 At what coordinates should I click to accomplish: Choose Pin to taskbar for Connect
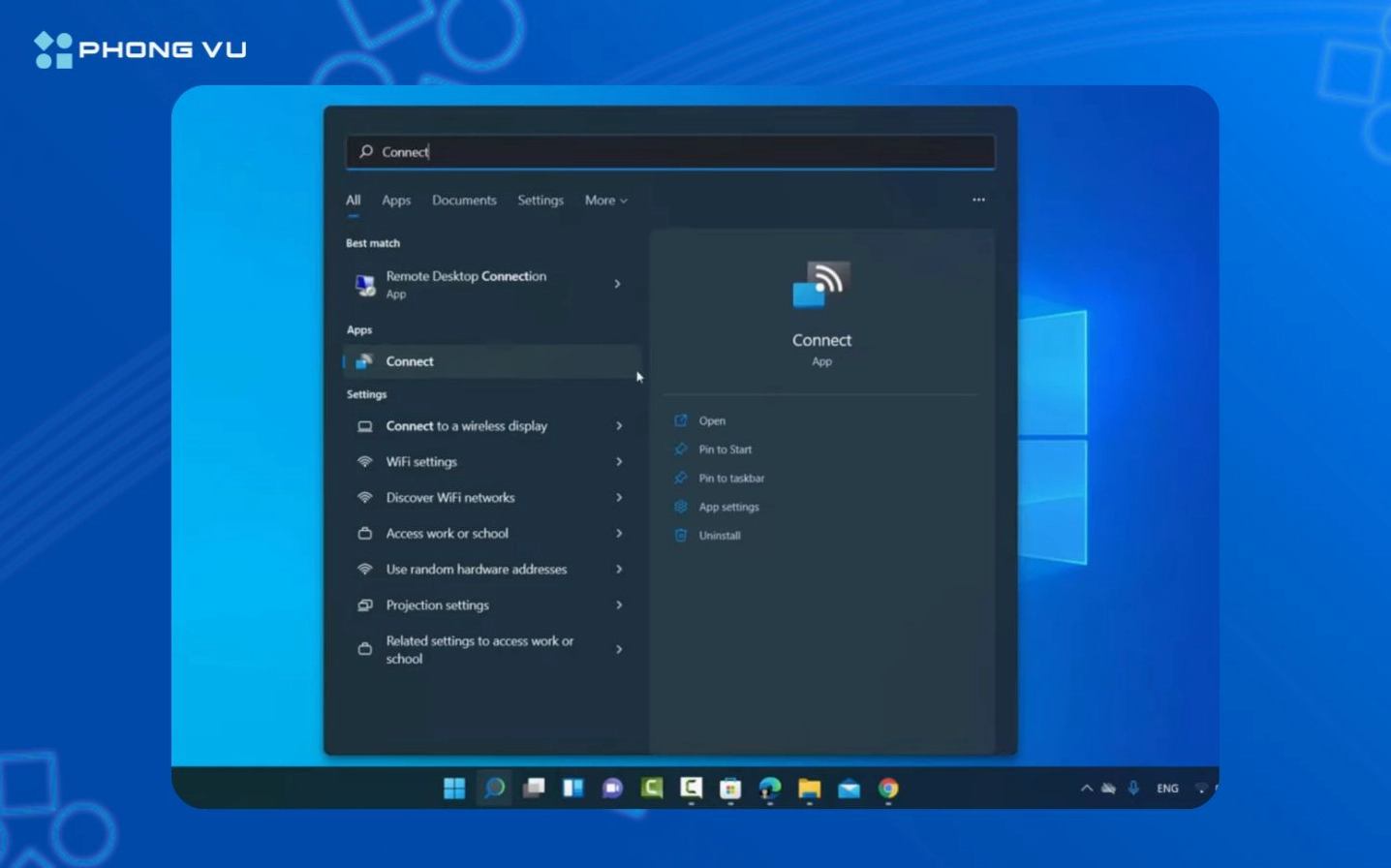pyautogui.click(x=731, y=479)
